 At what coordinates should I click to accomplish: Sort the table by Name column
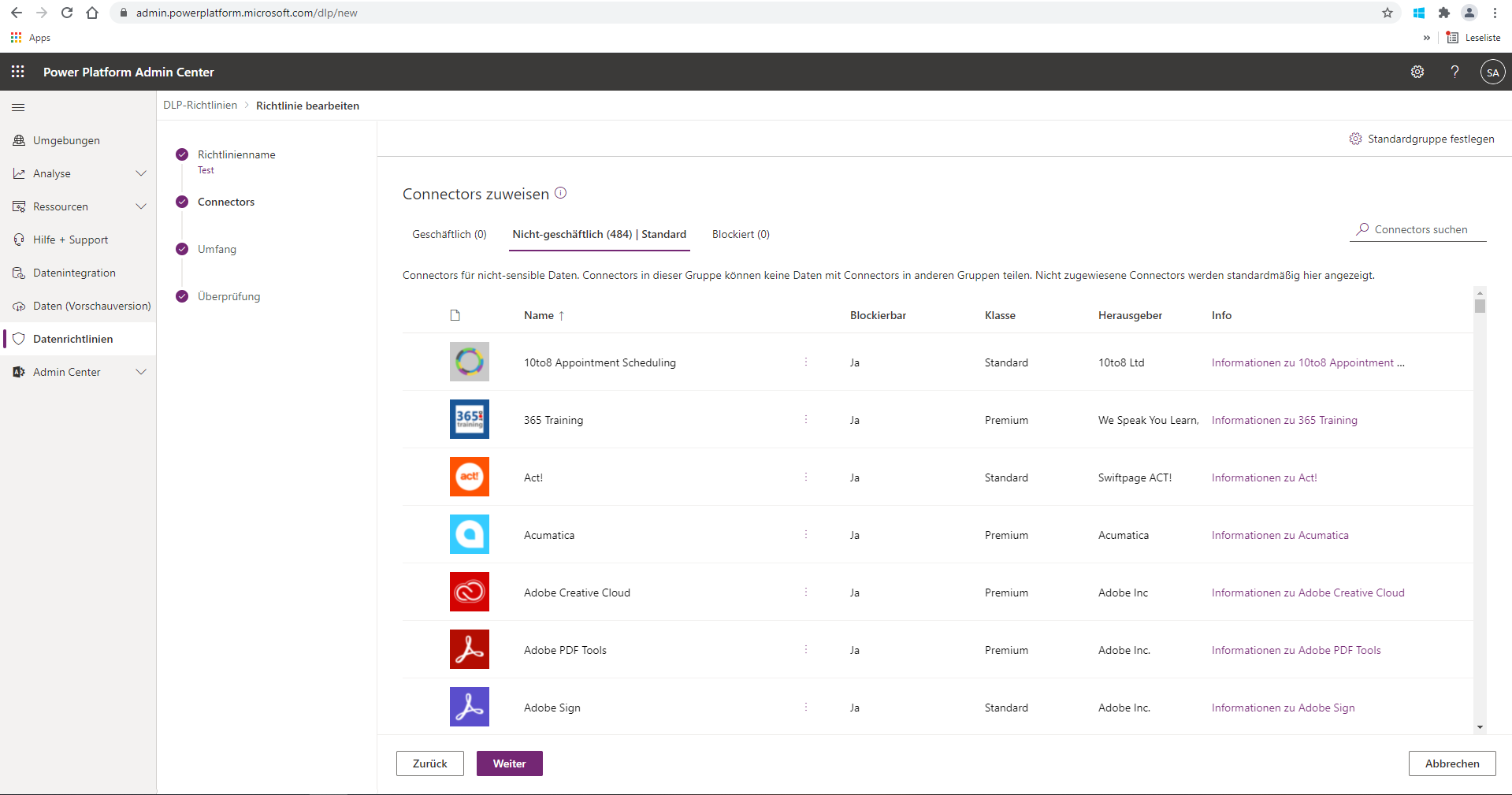coord(544,315)
